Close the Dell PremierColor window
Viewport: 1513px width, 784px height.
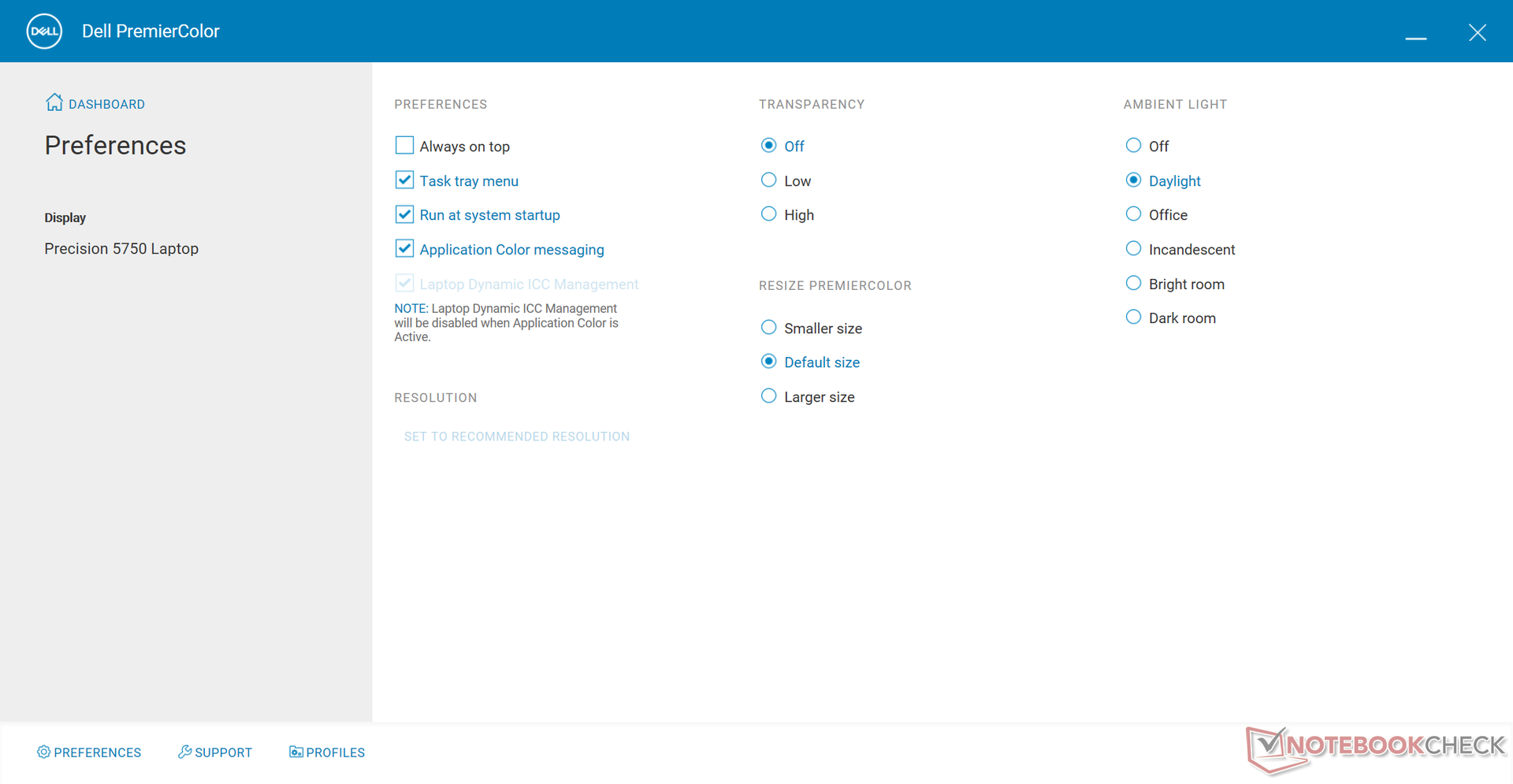[x=1478, y=32]
